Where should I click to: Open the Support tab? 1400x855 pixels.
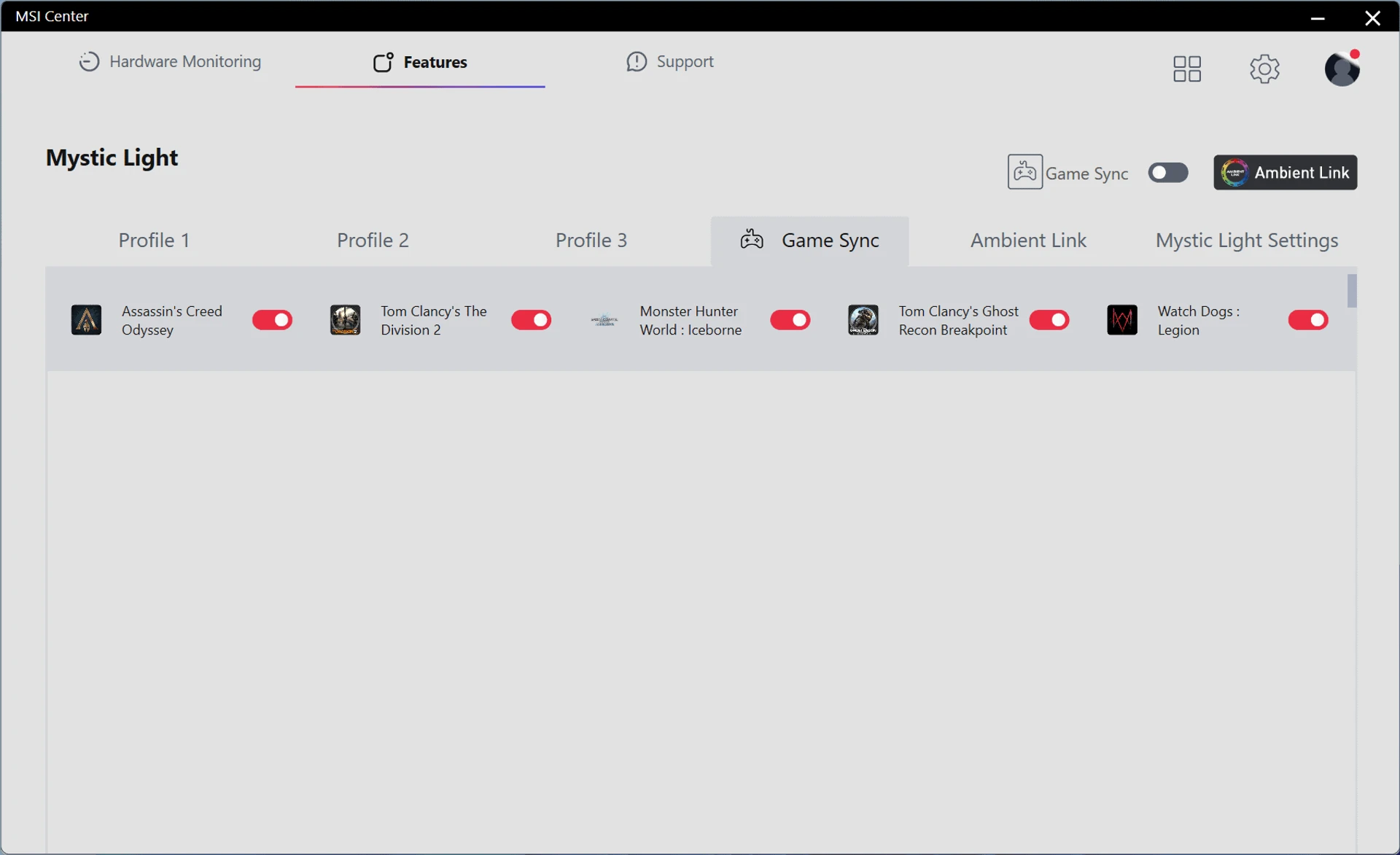pyautogui.click(x=669, y=61)
